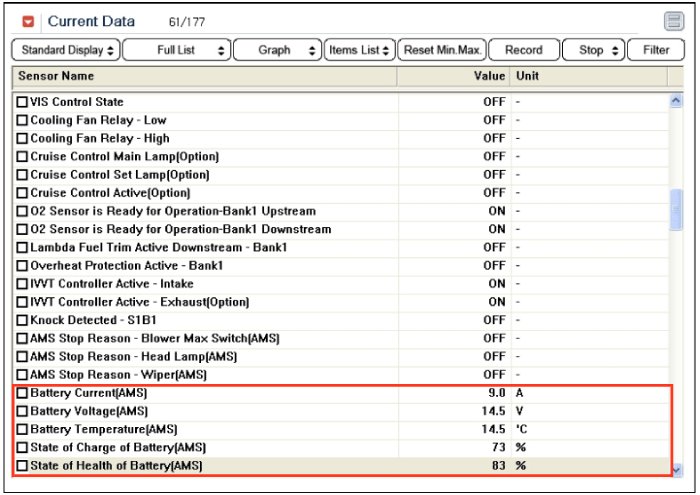Click the scrollbar down arrow
Screen dimensions: 700x495
(x=676, y=468)
